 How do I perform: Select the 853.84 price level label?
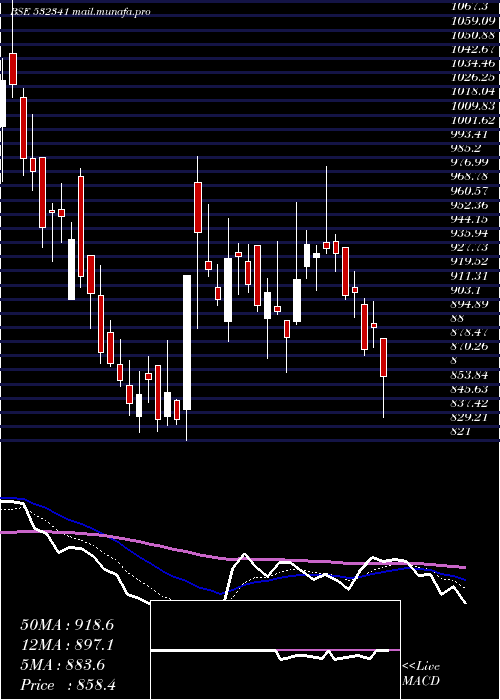pyautogui.click(x=472, y=375)
